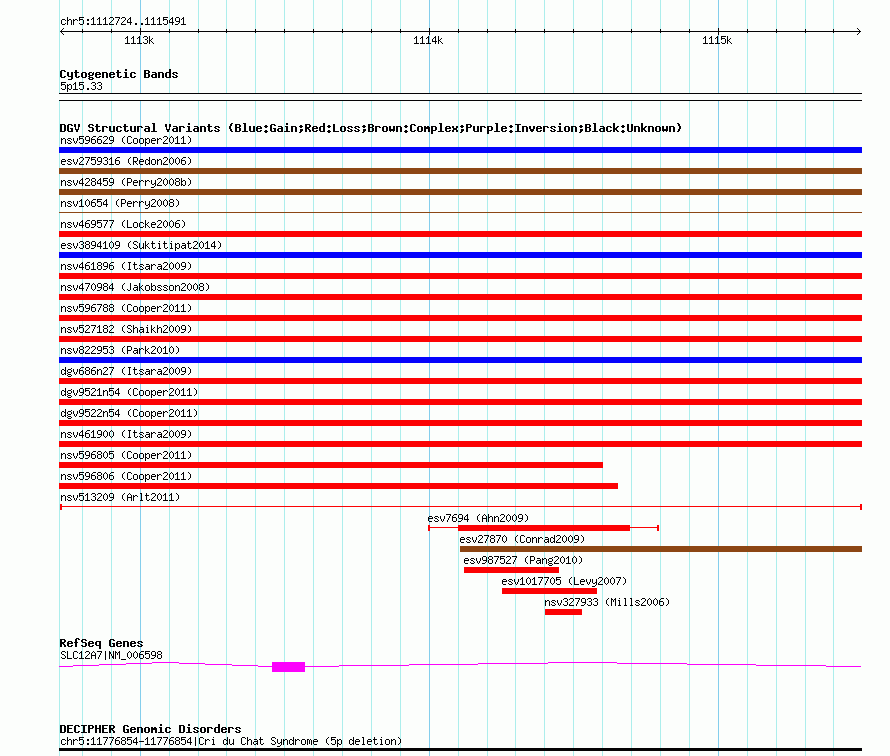Click the esv1017705 (Levy2007) loss bar
Viewport: 890px width, 756px height.
click(549, 591)
